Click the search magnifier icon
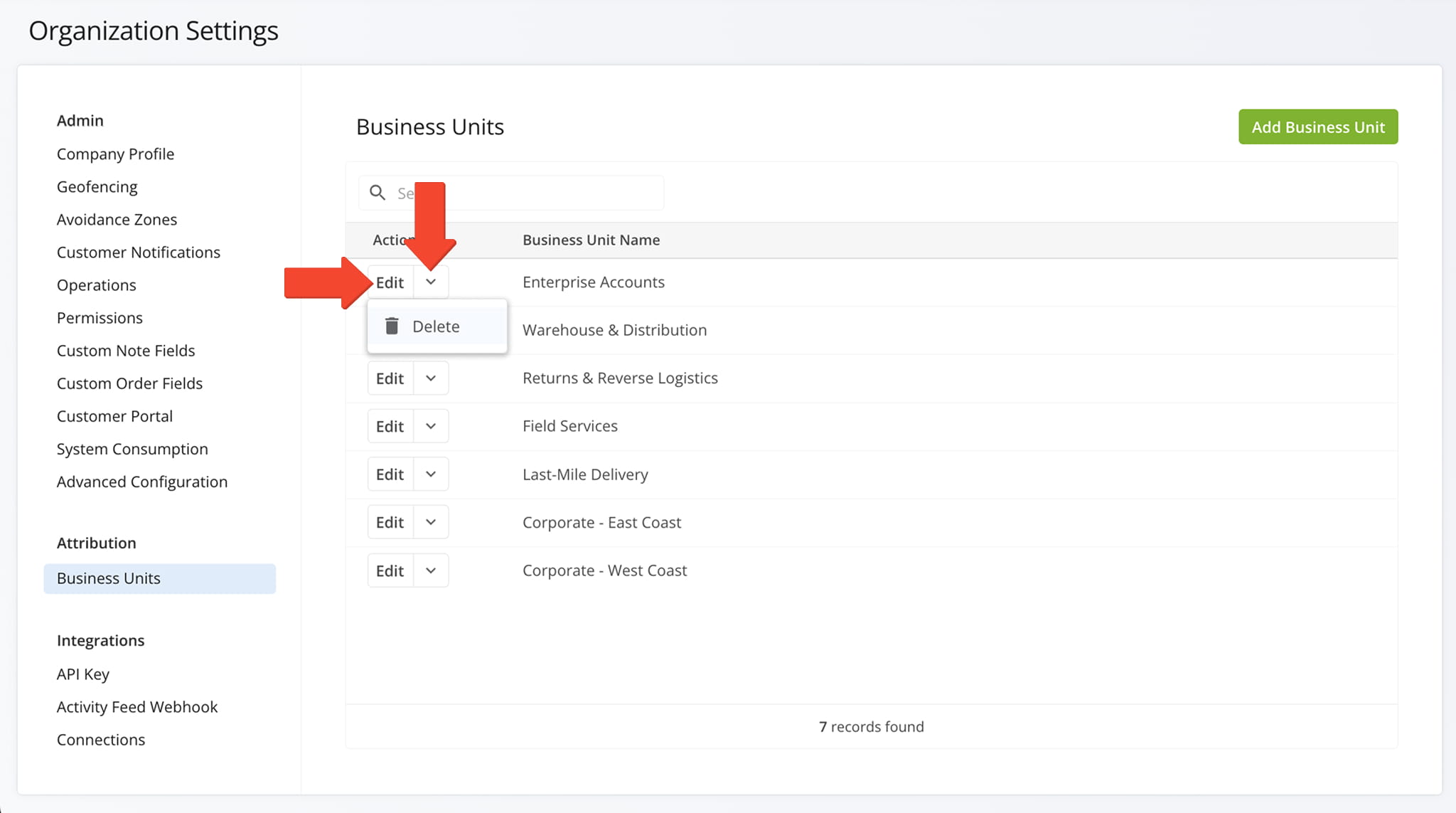Image resolution: width=1456 pixels, height=813 pixels. pyautogui.click(x=378, y=193)
